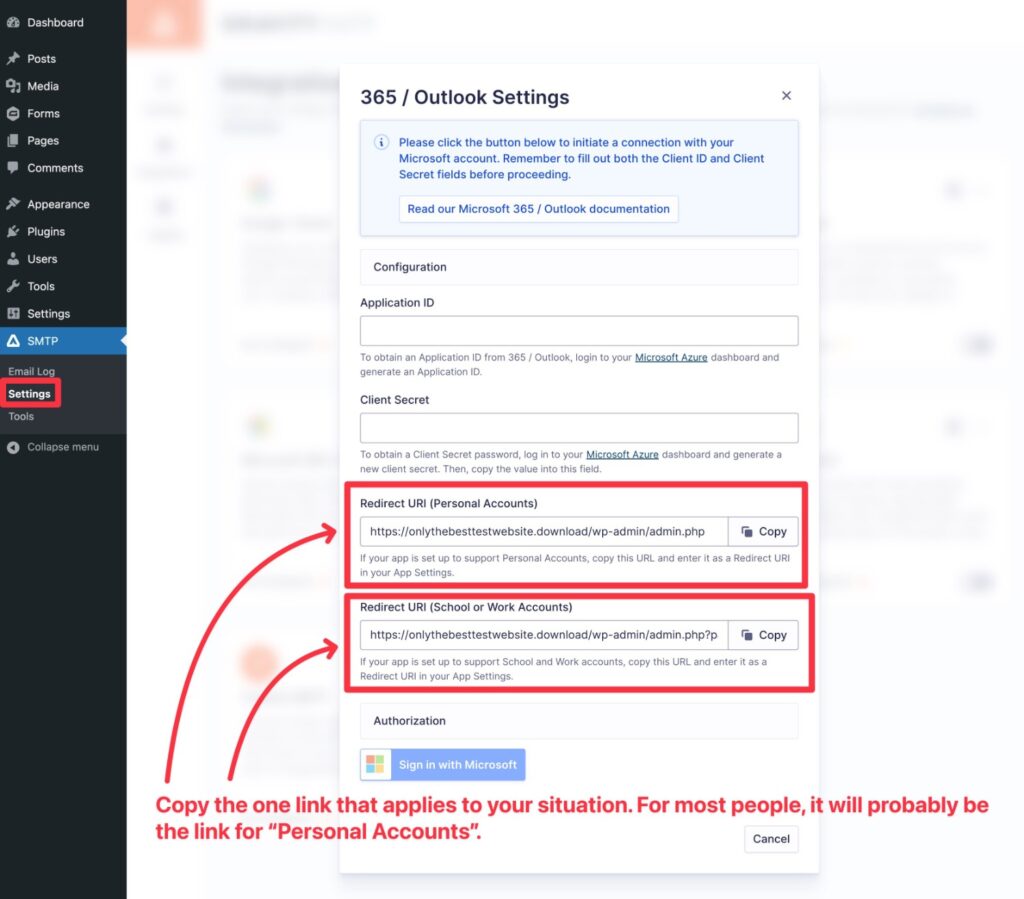Open Appearance using the brush icon

tap(15, 204)
